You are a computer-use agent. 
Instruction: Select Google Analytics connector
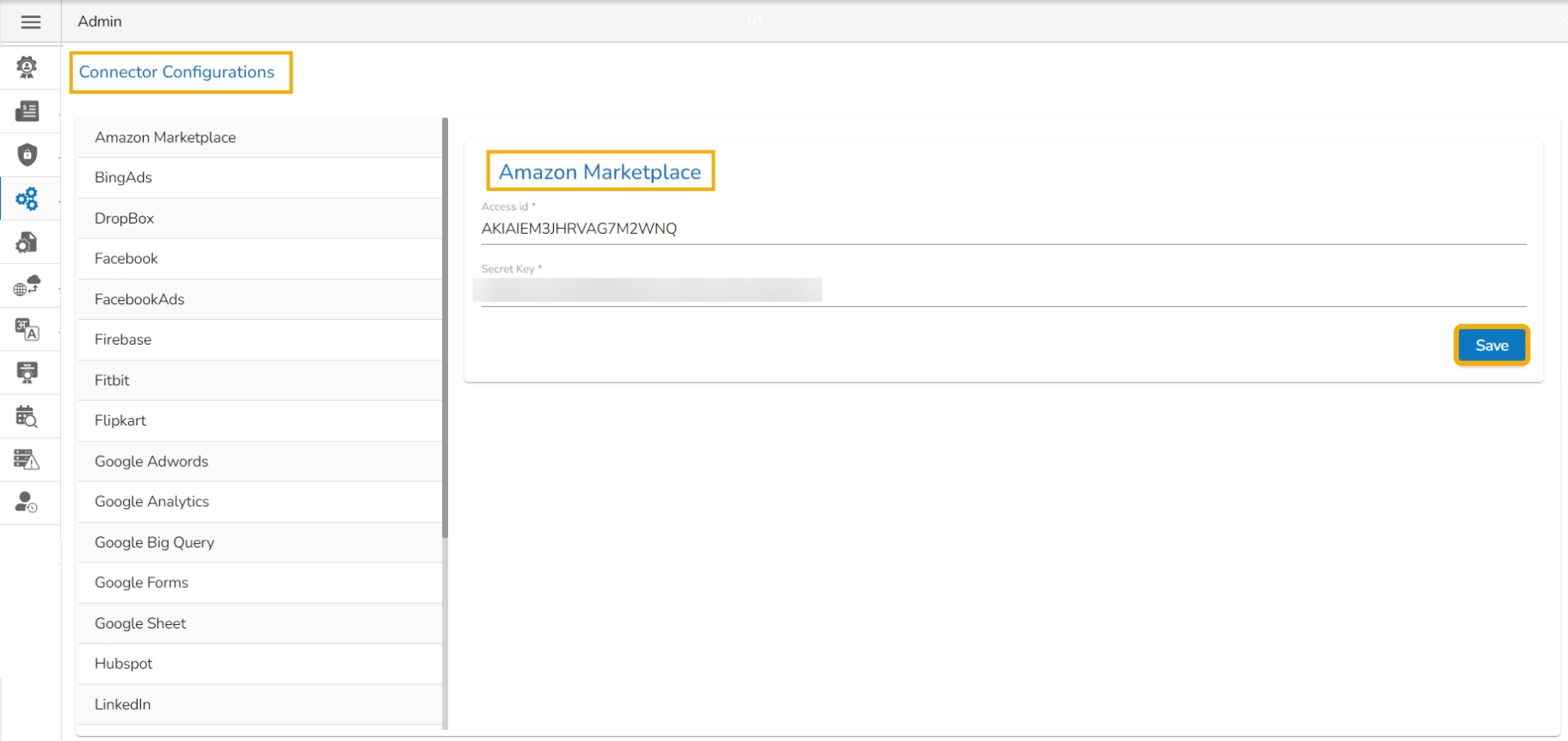tap(260, 502)
